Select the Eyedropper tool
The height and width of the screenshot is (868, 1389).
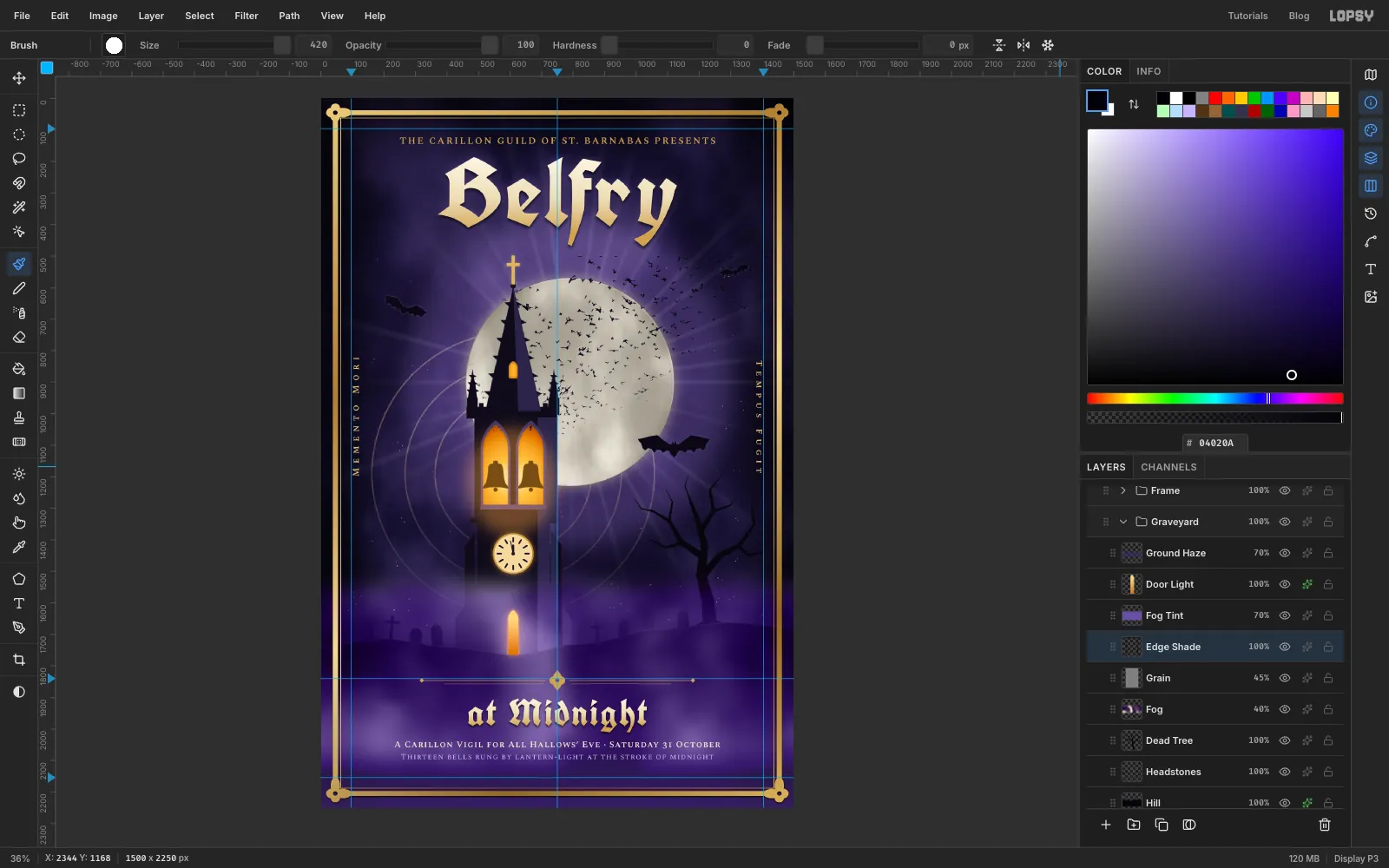tap(19, 547)
